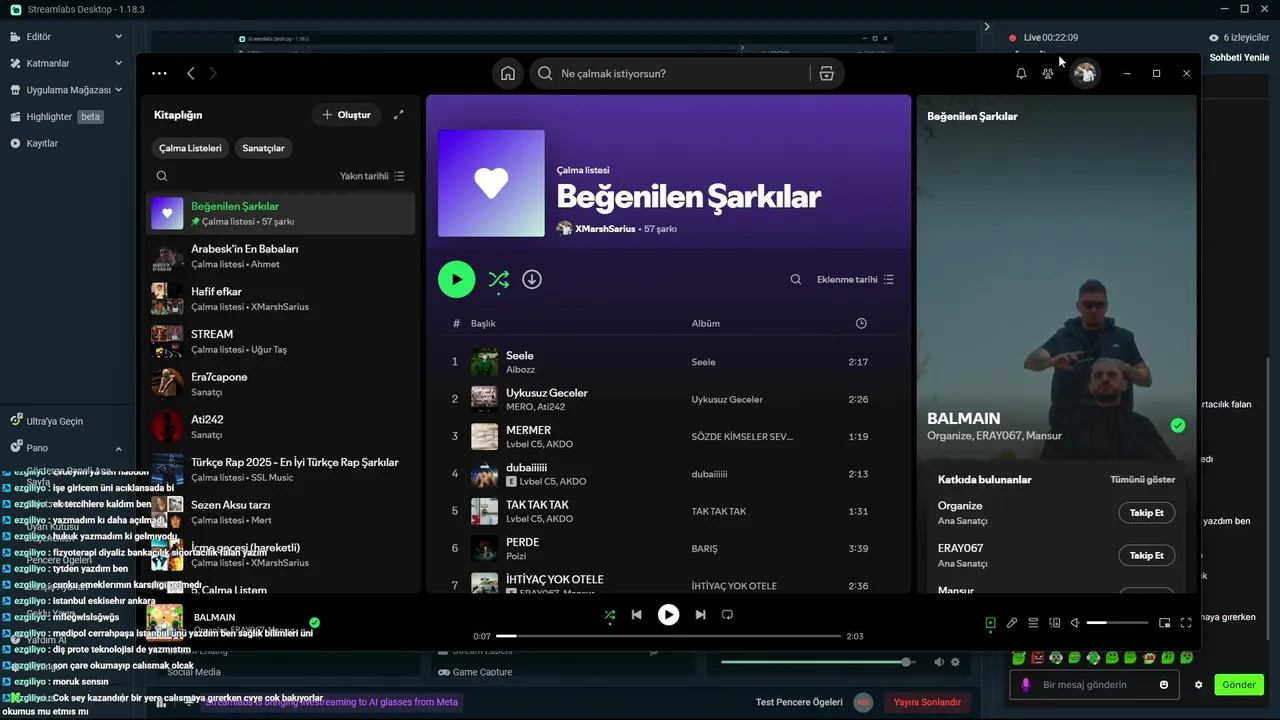Open the Spotify notifications bell
This screenshot has width=1280, height=720.
pyautogui.click(x=1021, y=73)
